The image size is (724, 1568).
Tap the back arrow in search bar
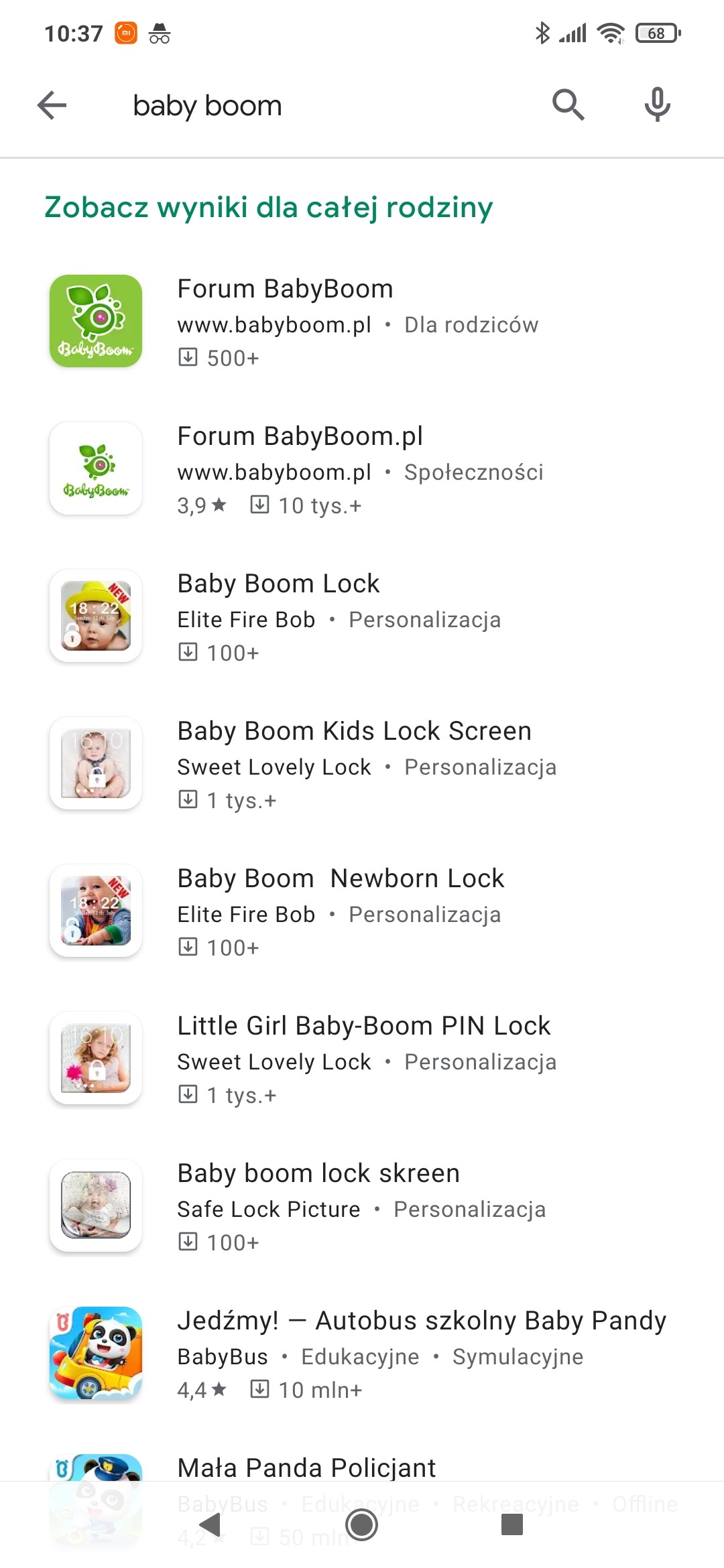coord(52,105)
